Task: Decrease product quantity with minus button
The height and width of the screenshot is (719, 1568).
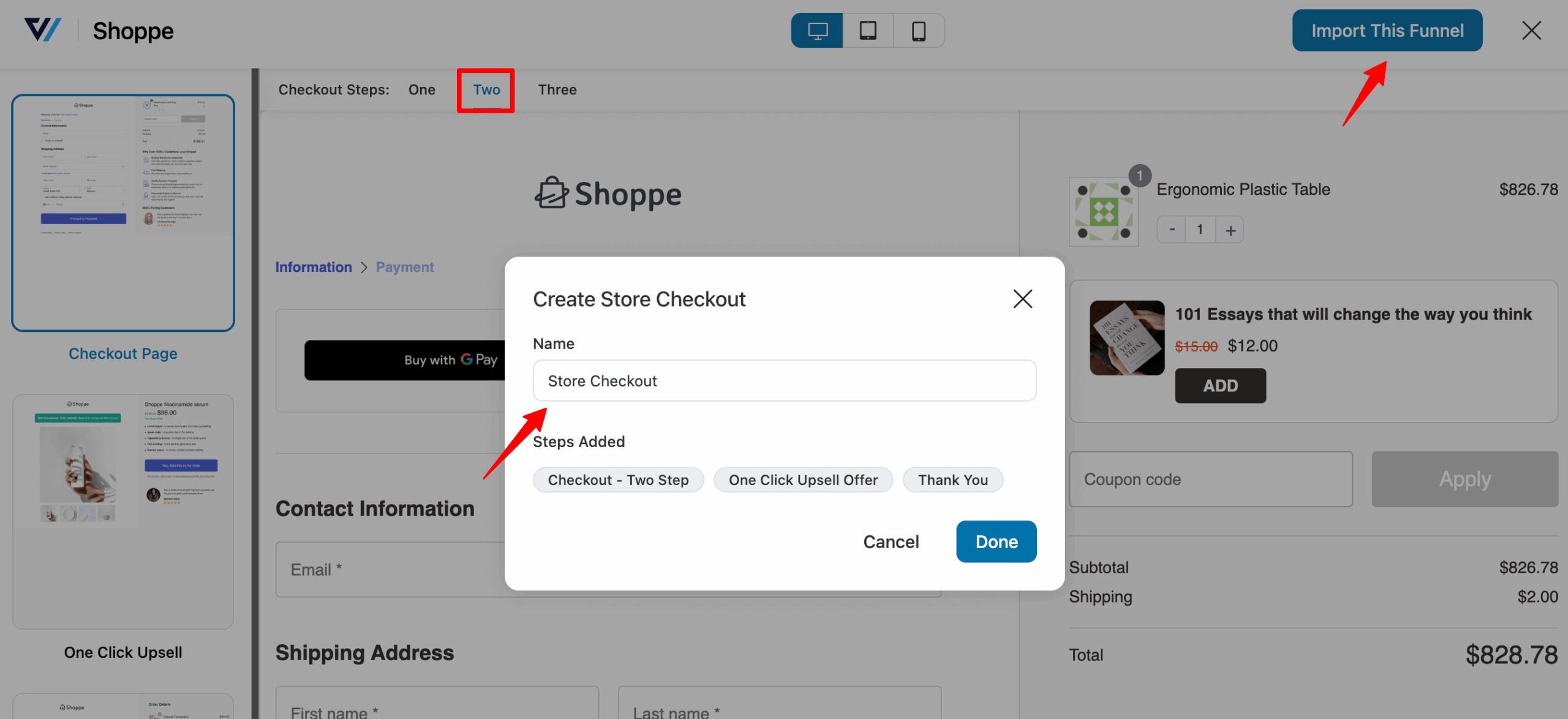Action: [1172, 230]
